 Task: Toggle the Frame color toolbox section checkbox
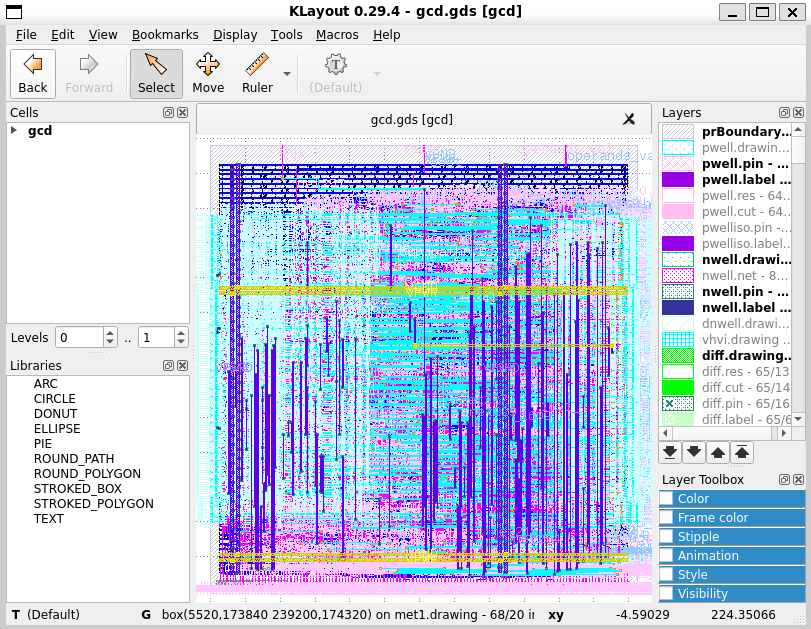click(666, 517)
